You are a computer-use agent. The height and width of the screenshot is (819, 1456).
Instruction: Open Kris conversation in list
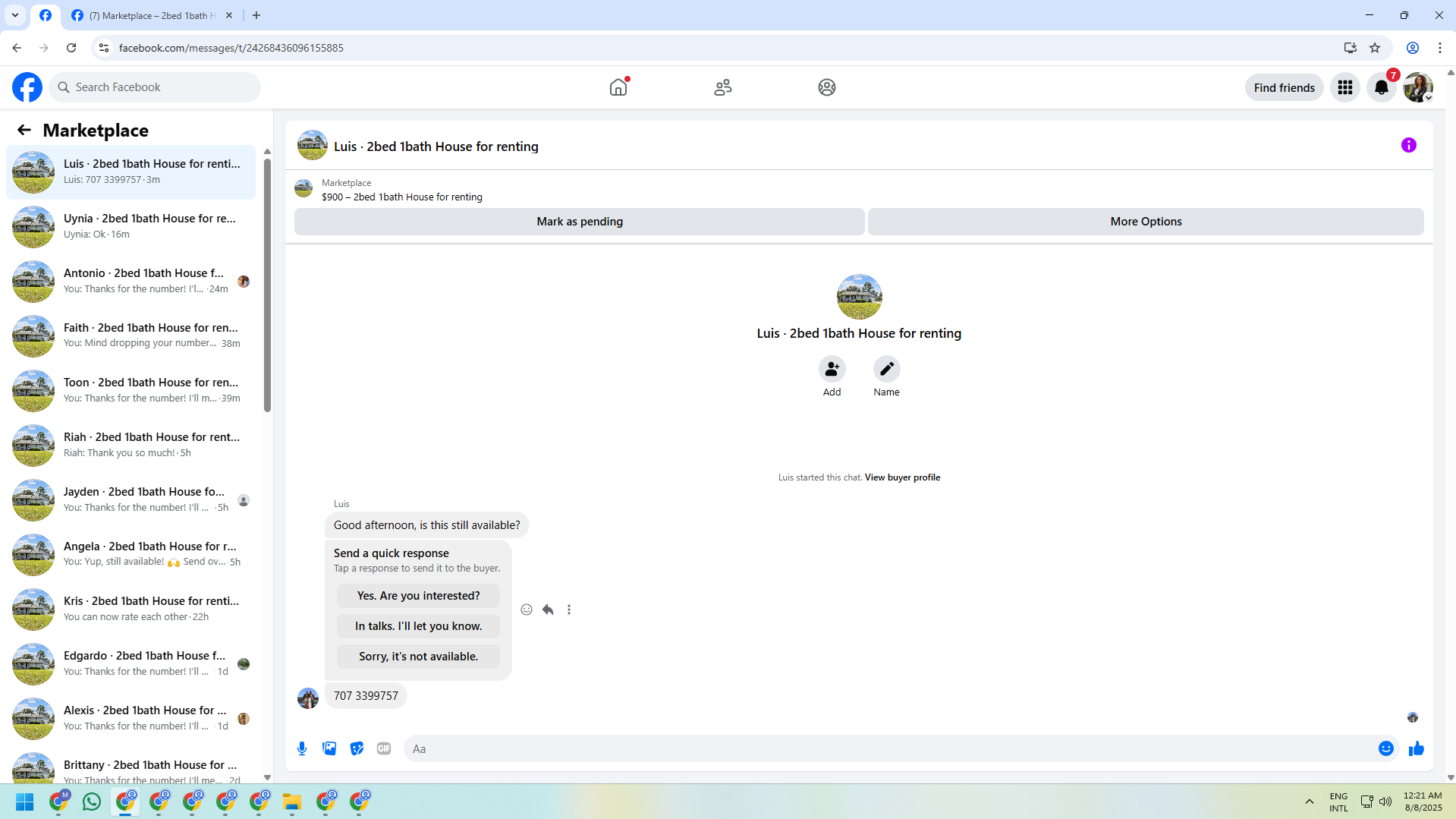131,610
